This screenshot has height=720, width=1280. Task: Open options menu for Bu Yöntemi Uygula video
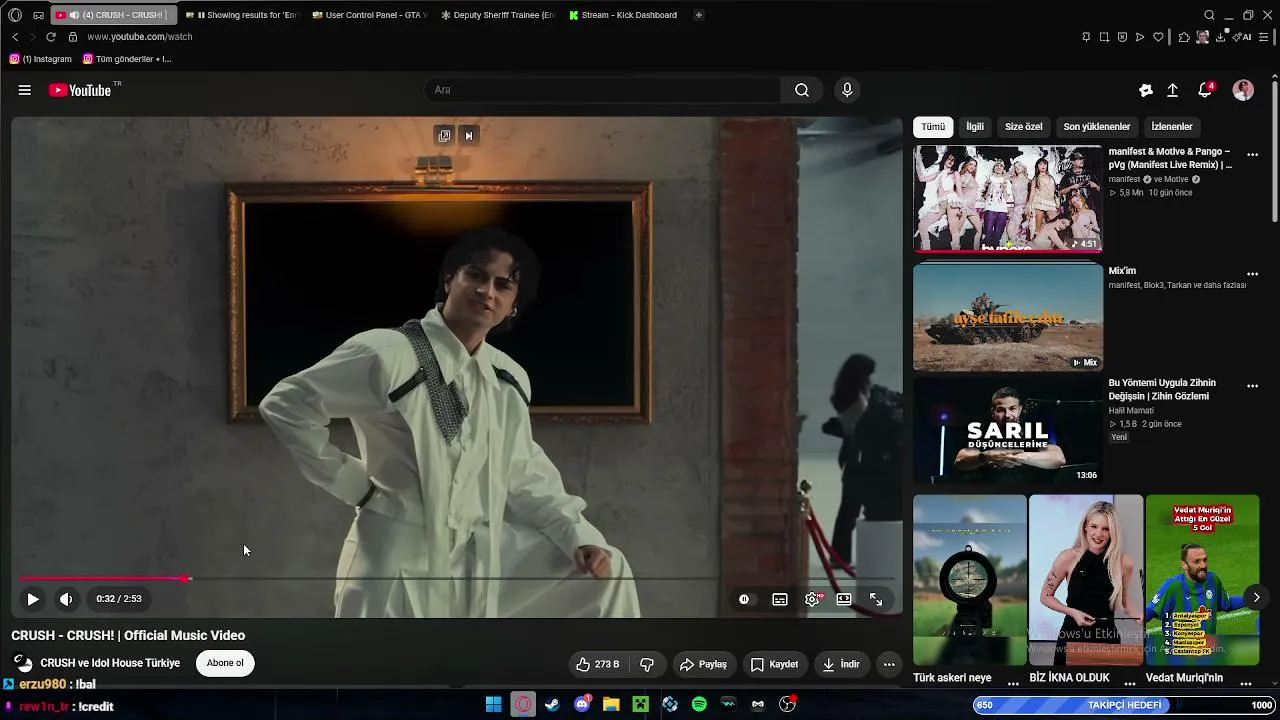tap(1252, 386)
